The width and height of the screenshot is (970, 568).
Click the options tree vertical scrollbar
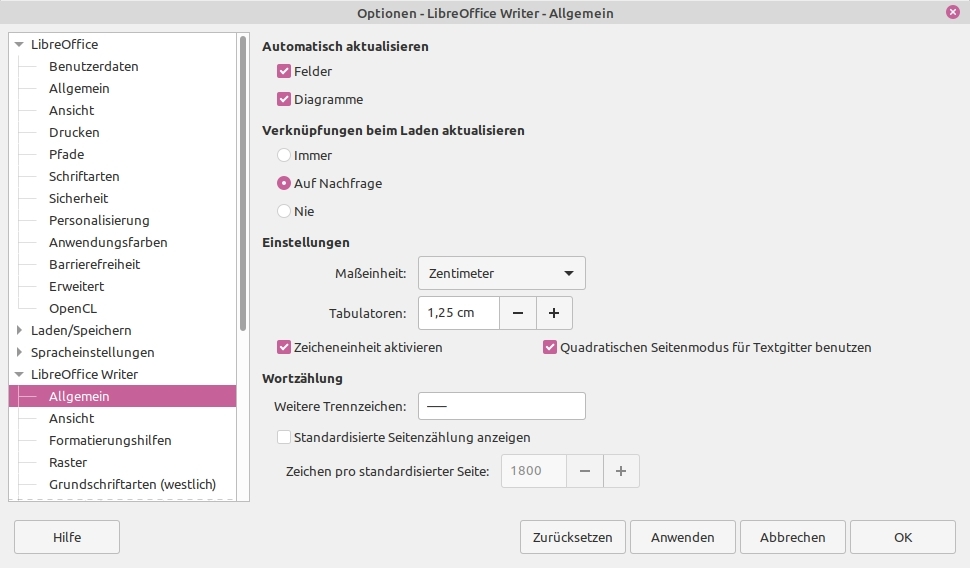(243, 184)
